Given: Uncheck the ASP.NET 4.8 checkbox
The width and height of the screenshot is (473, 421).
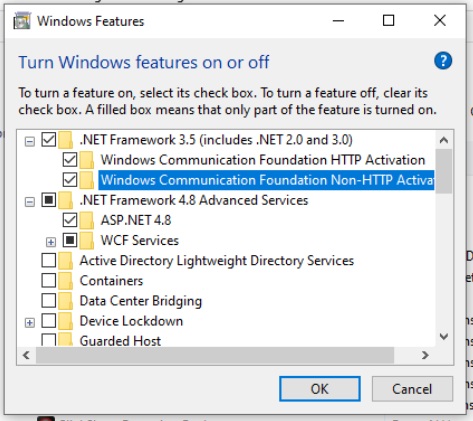Looking at the screenshot, I should click(70, 220).
